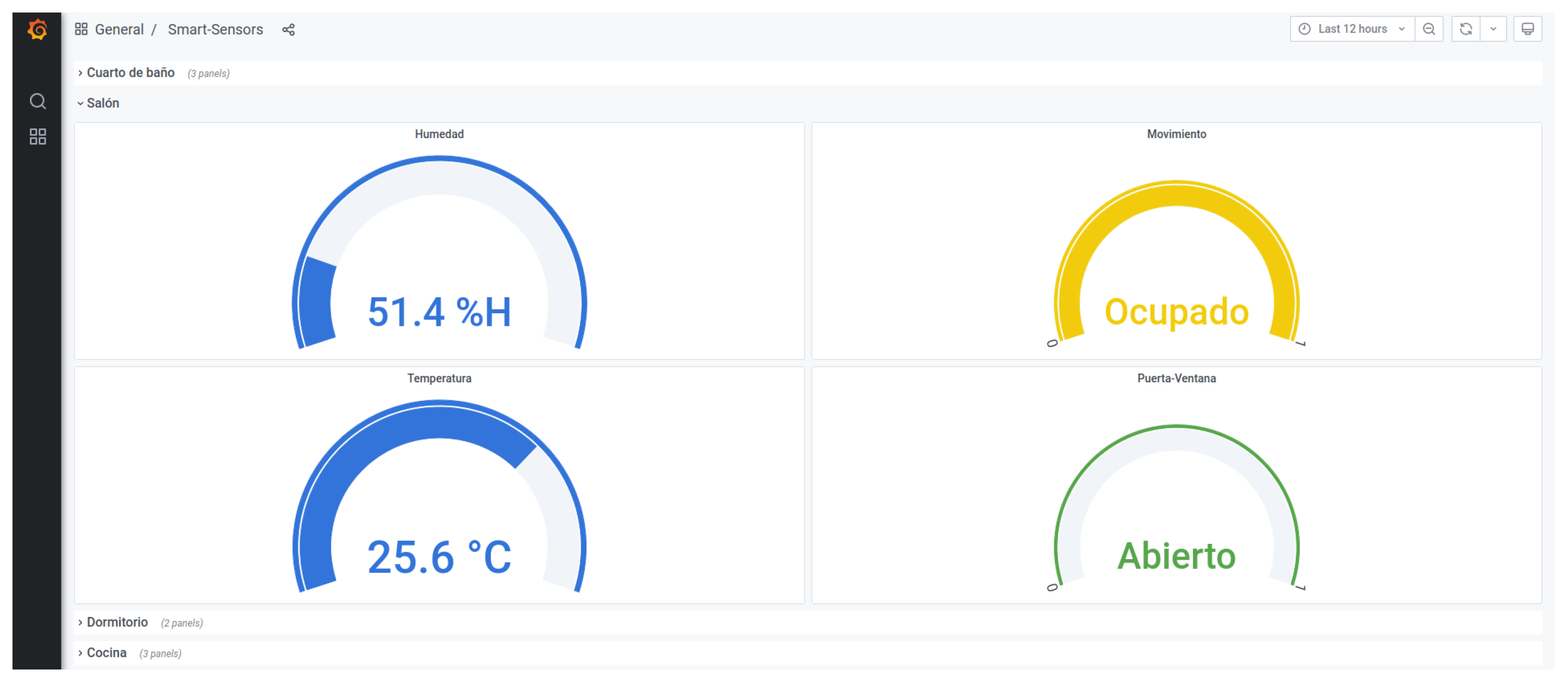This screenshot has width=1568, height=688.
Task: Collapse the Salón row
Action: point(102,103)
